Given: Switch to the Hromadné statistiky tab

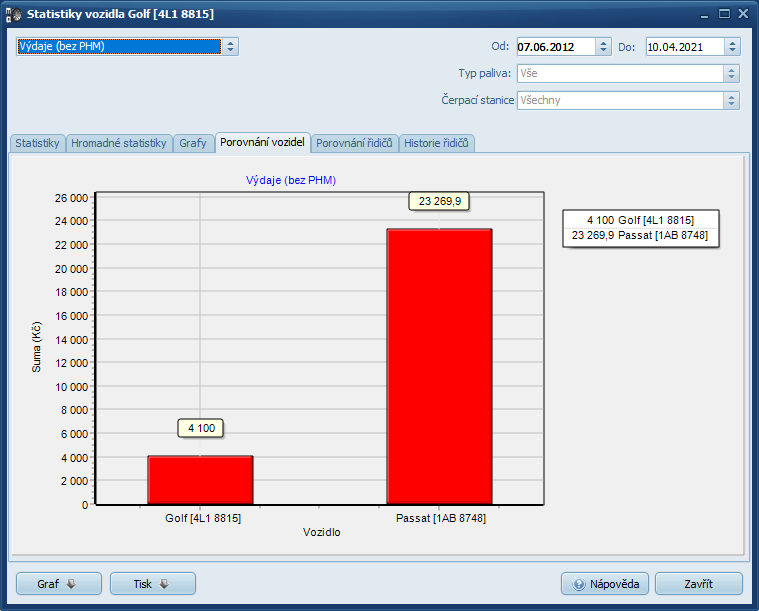Looking at the screenshot, I should click(119, 143).
